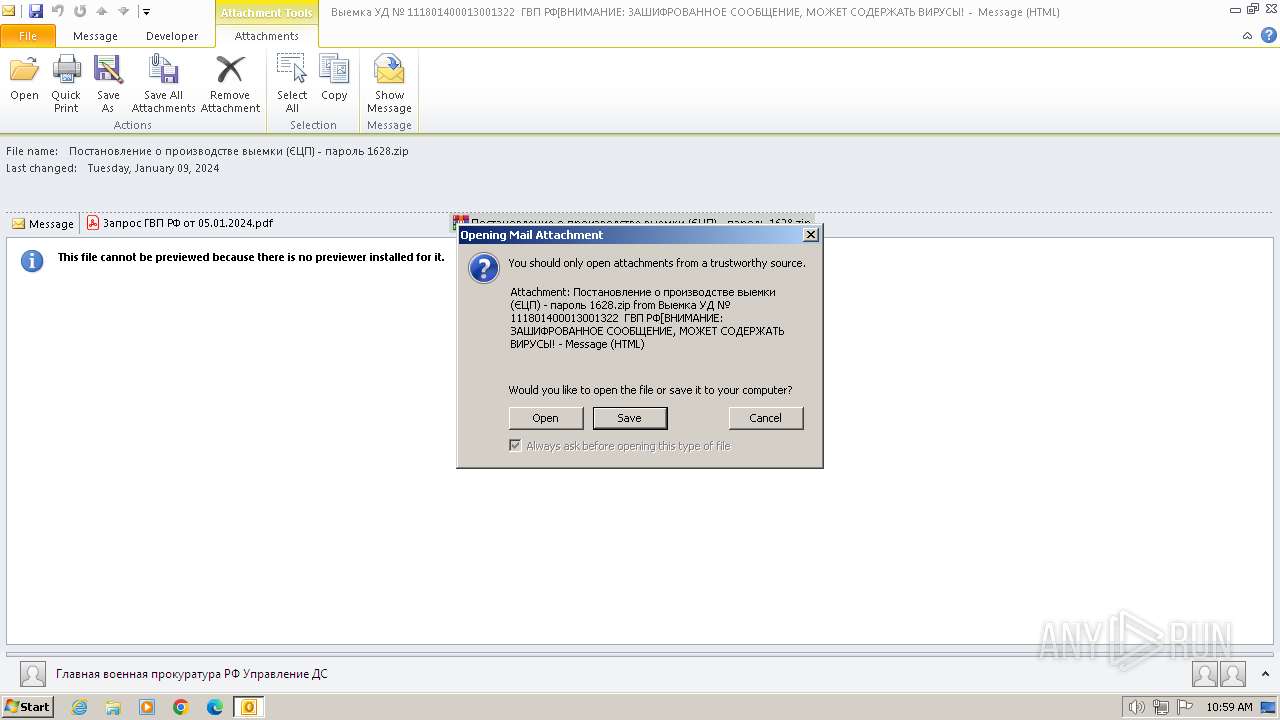This screenshot has height=720, width=1280.
Task: Click the Outlook message icon in title bar
Action: pos(9,11)
